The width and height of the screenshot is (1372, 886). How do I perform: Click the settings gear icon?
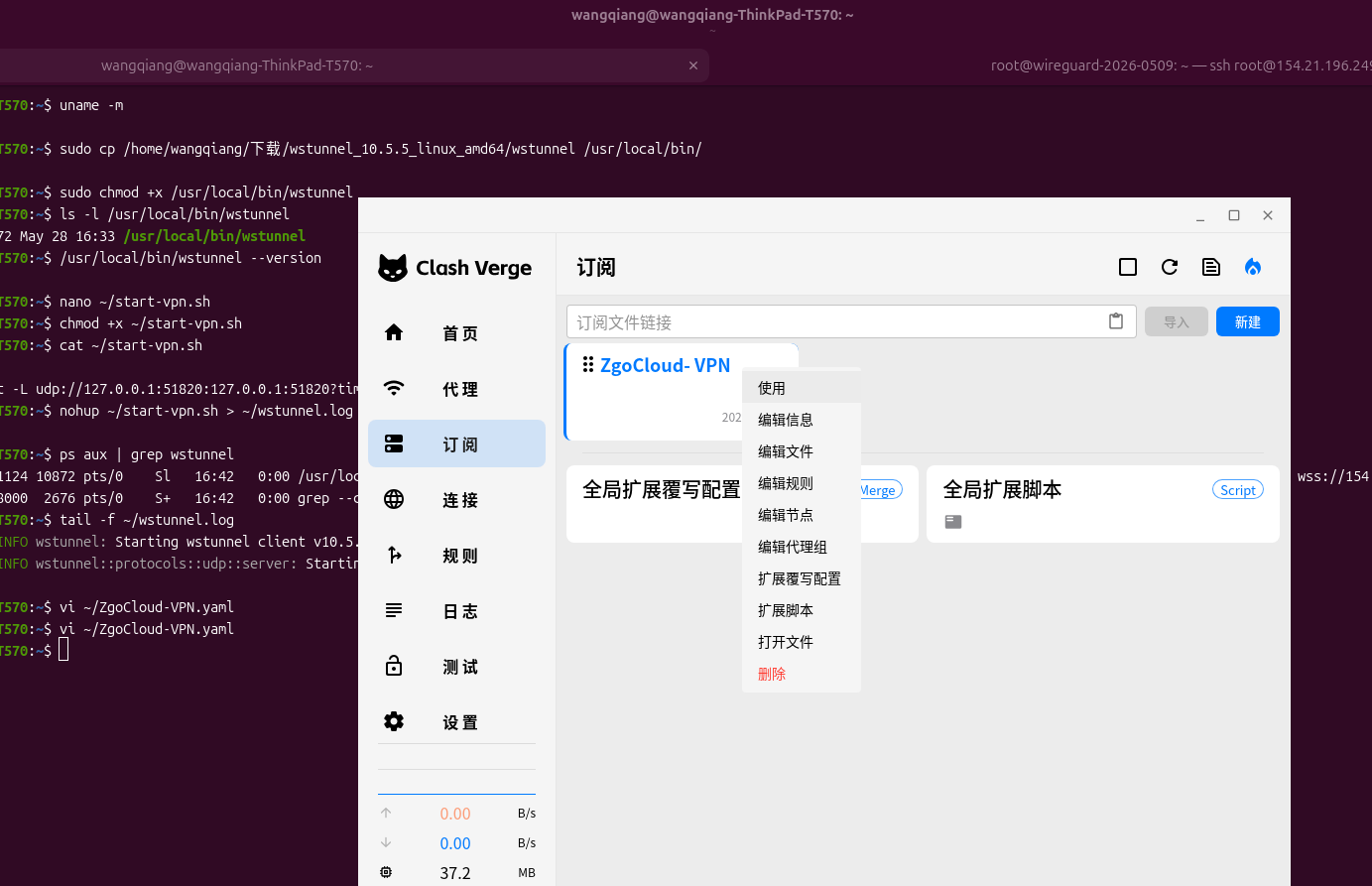(394, 721)
